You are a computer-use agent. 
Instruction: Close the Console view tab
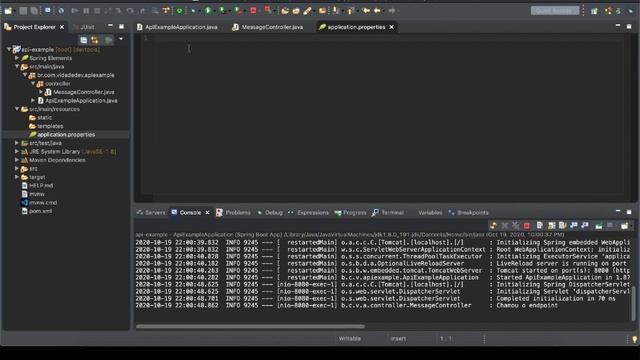pyautogui.click(x=207, y=213)
